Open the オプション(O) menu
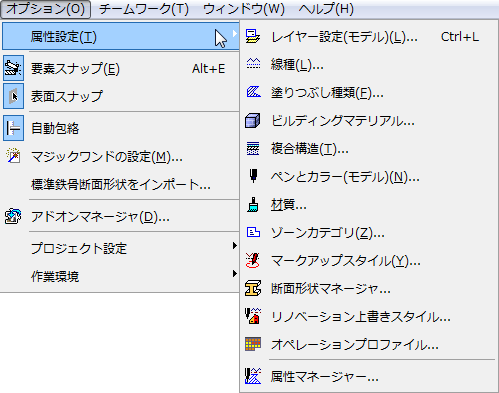Viewport: 499px width, 393px height. pyautogui.click(x=45, y=9)
